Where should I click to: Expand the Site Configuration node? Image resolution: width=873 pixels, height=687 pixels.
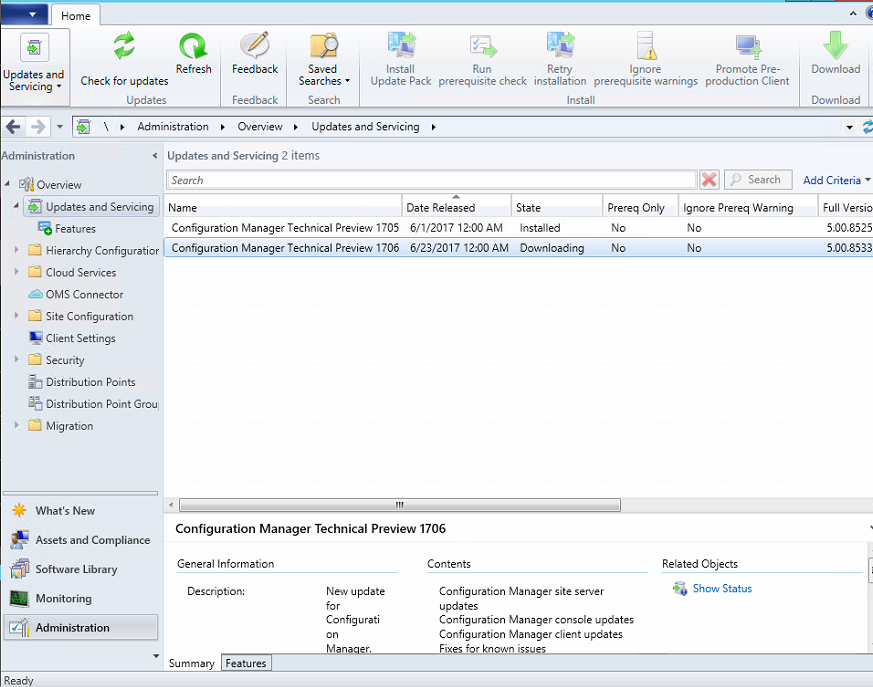(x=16, y=316)
